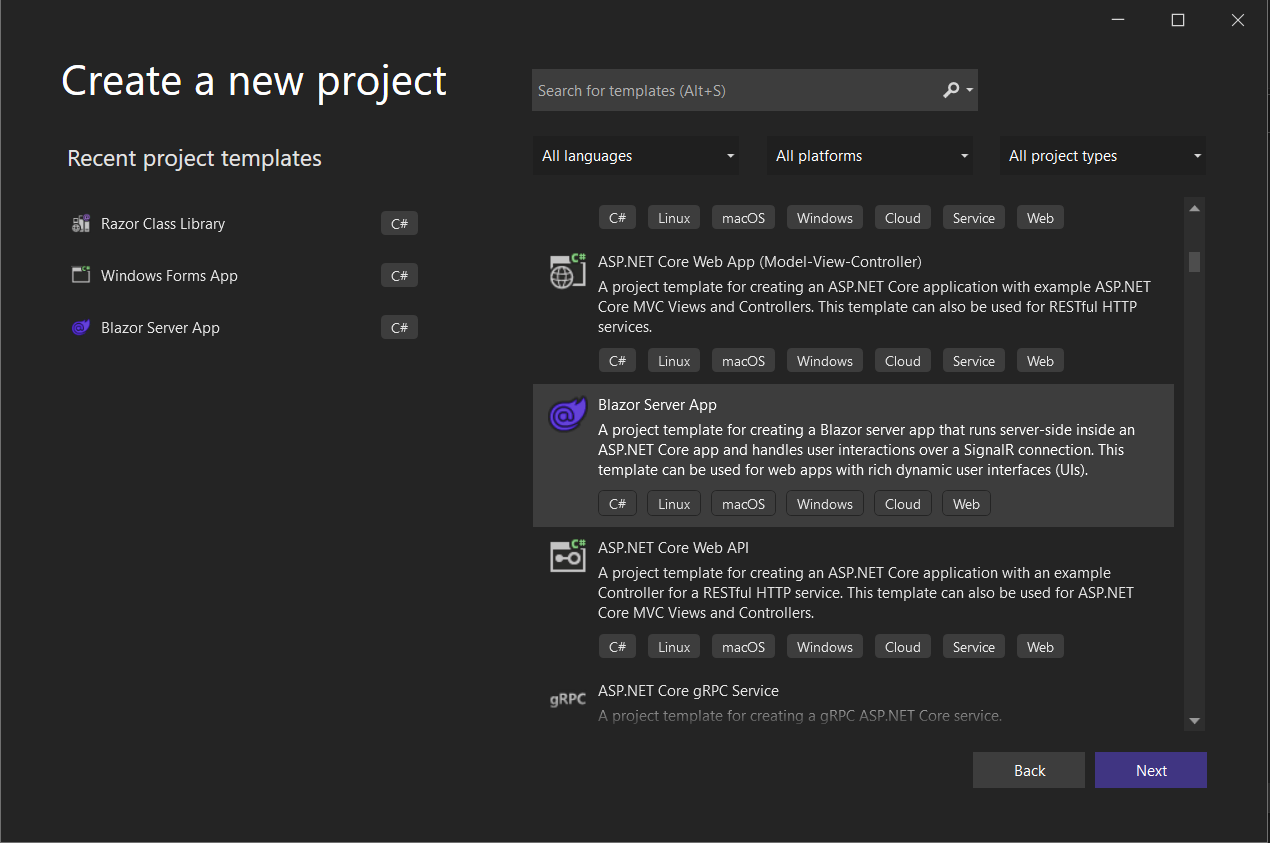The image size is (1270, 843).
Task: Click the Blazor Server App icon under recents
Action: (80, 327)
